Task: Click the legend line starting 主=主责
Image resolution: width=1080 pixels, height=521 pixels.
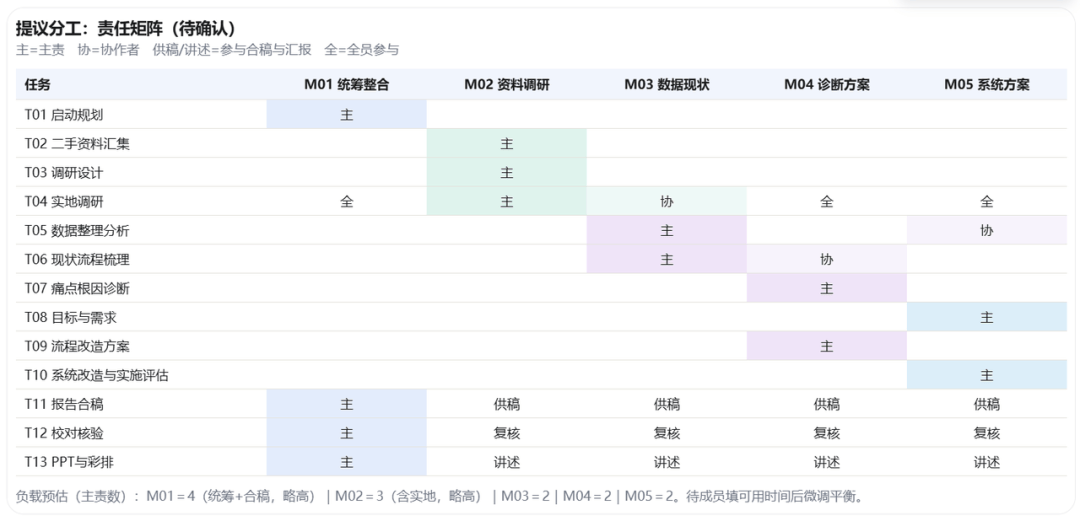Action: point(207,50)
